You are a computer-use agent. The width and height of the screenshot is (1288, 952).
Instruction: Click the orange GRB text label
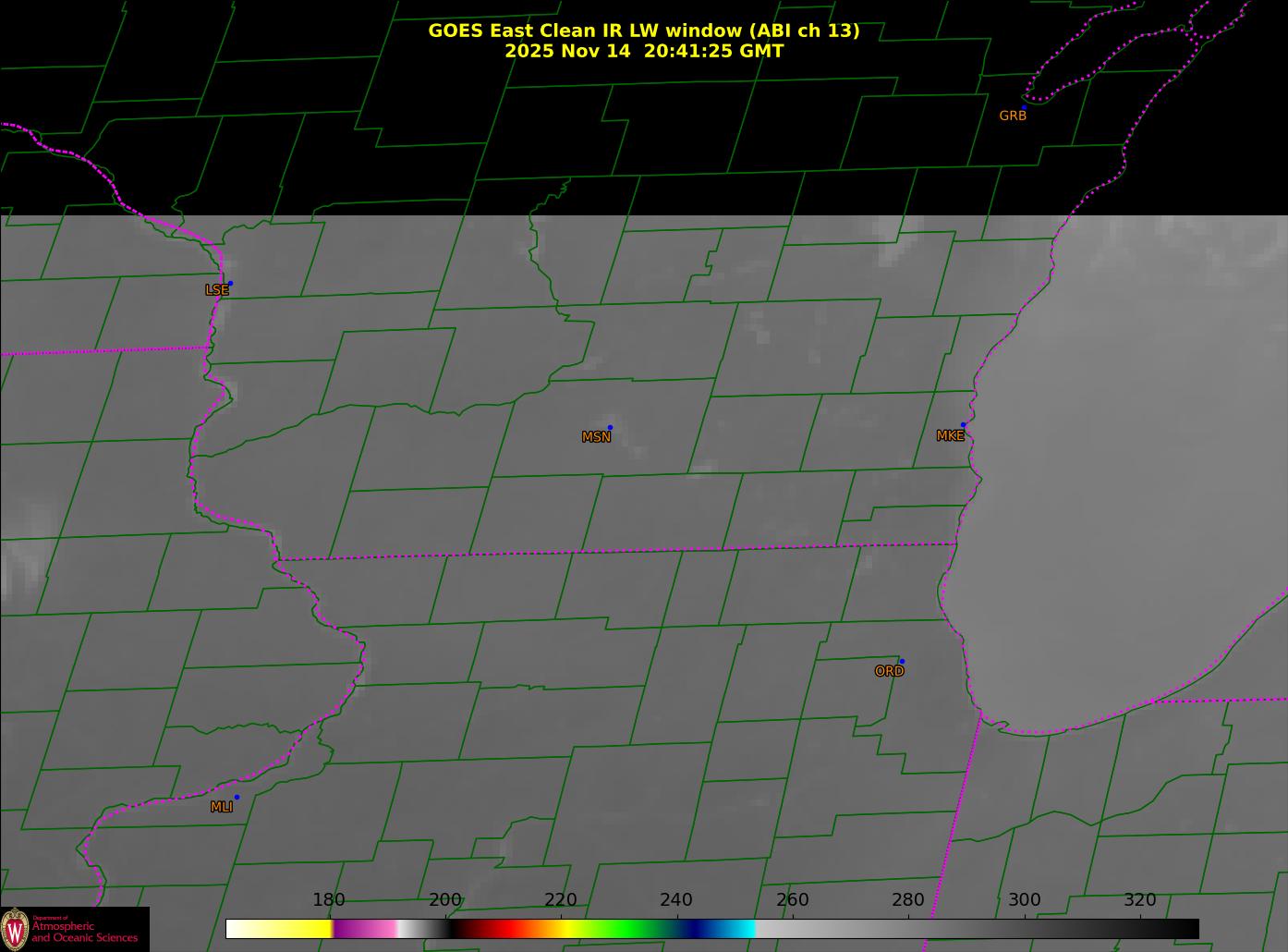pyautogui.click(x=1013, y=116)
